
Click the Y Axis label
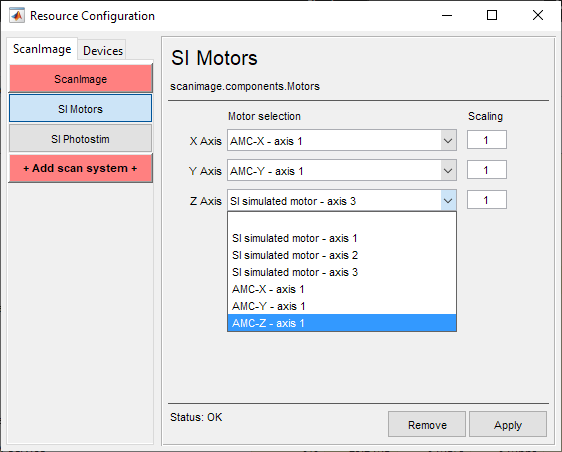tap(205, 171)
